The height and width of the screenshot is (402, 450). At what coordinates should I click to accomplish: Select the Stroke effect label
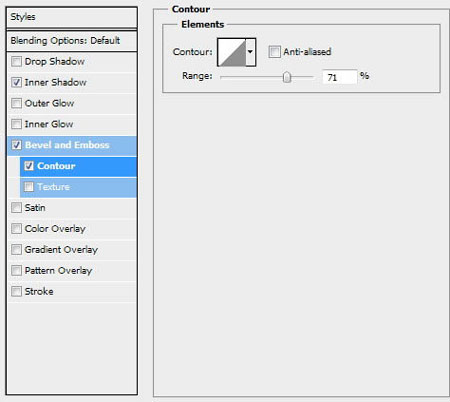click(39, 291)
